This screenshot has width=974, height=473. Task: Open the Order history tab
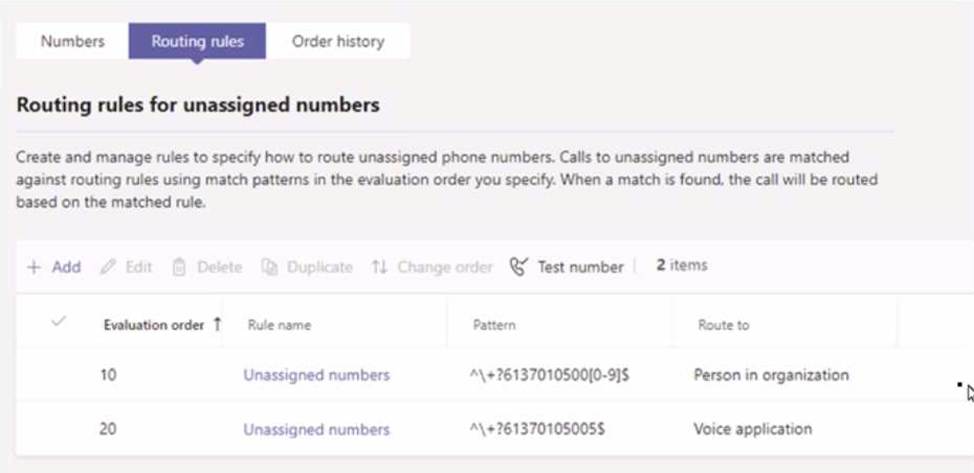[337, 41]
